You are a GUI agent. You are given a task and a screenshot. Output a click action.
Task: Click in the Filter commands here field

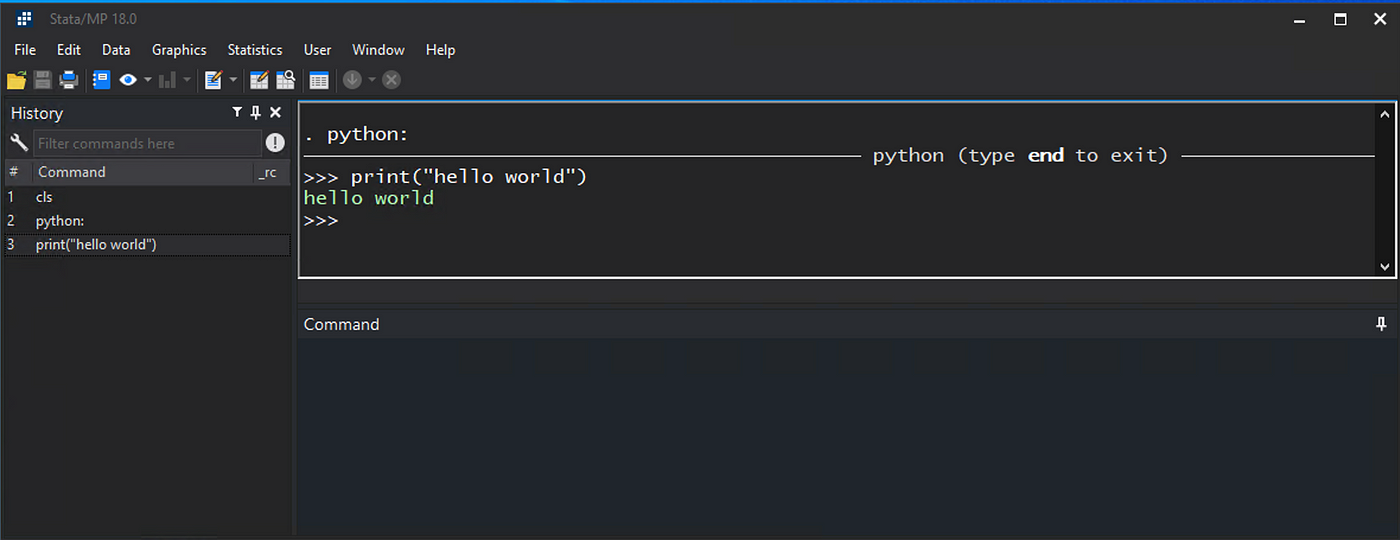147,143
